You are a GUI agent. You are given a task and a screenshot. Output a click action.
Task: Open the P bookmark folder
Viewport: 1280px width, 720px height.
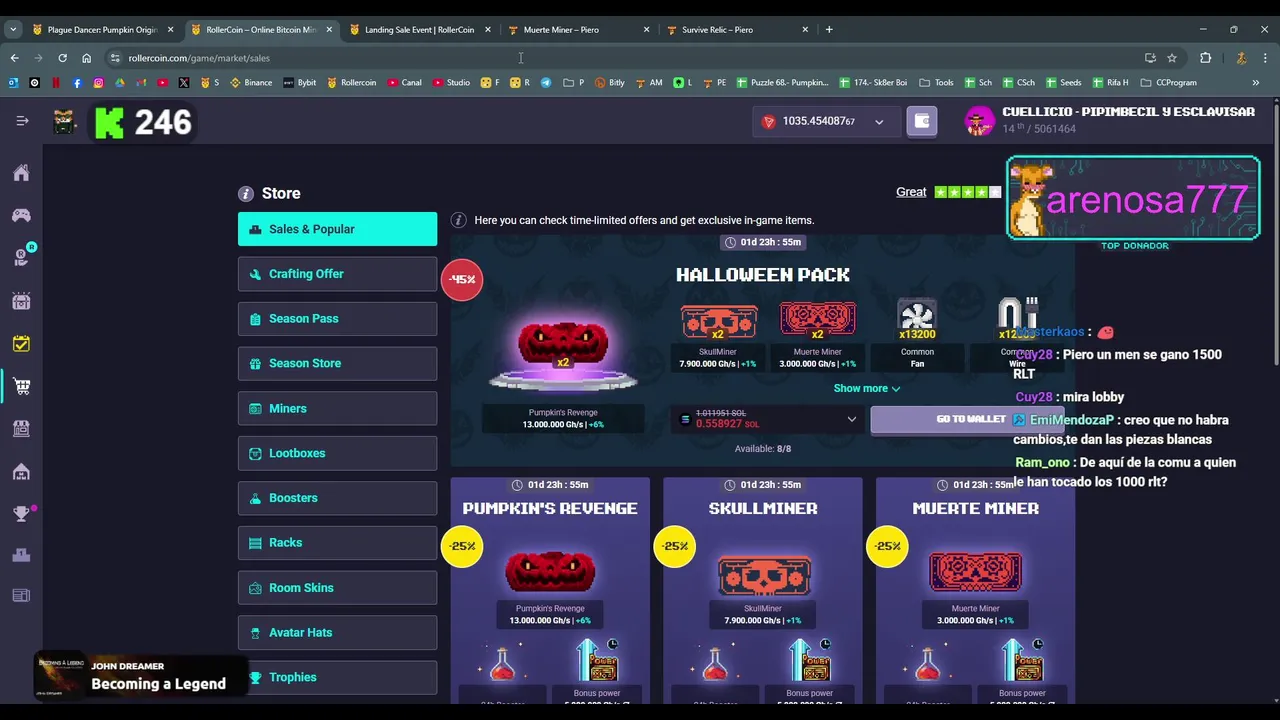point(575,83)
